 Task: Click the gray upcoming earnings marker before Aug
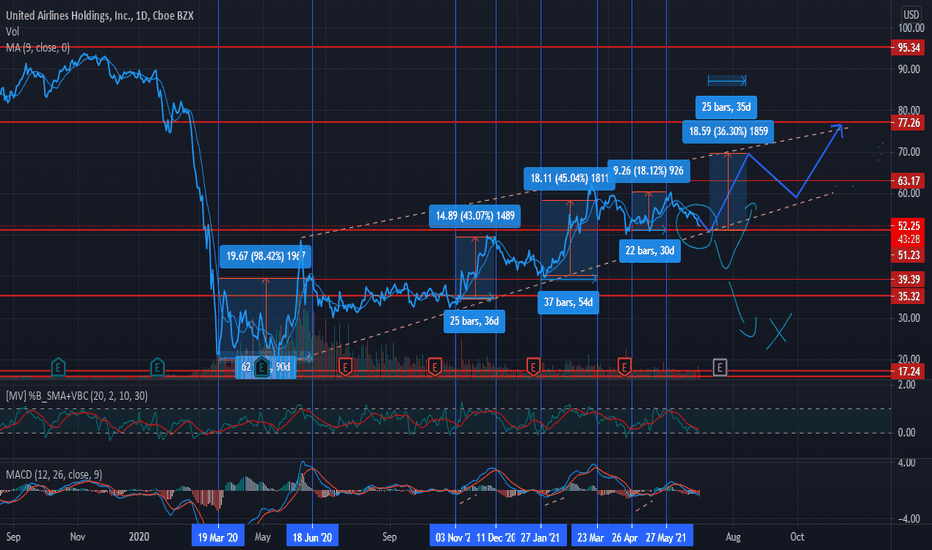(x=719, y=367)
